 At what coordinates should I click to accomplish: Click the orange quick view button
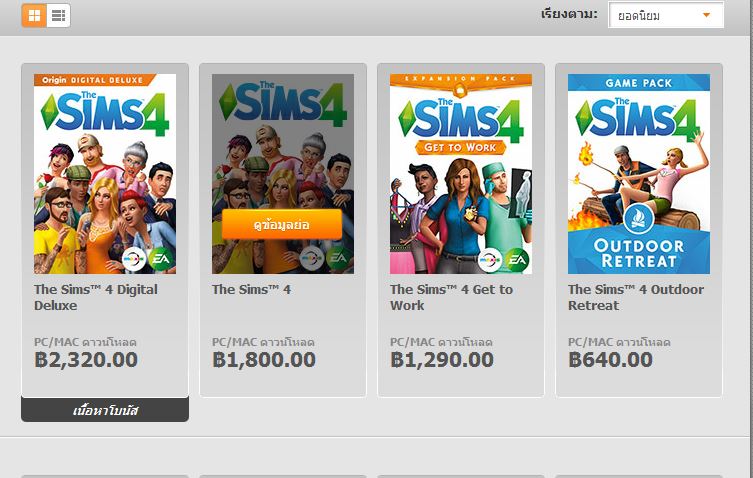[282, 224]
